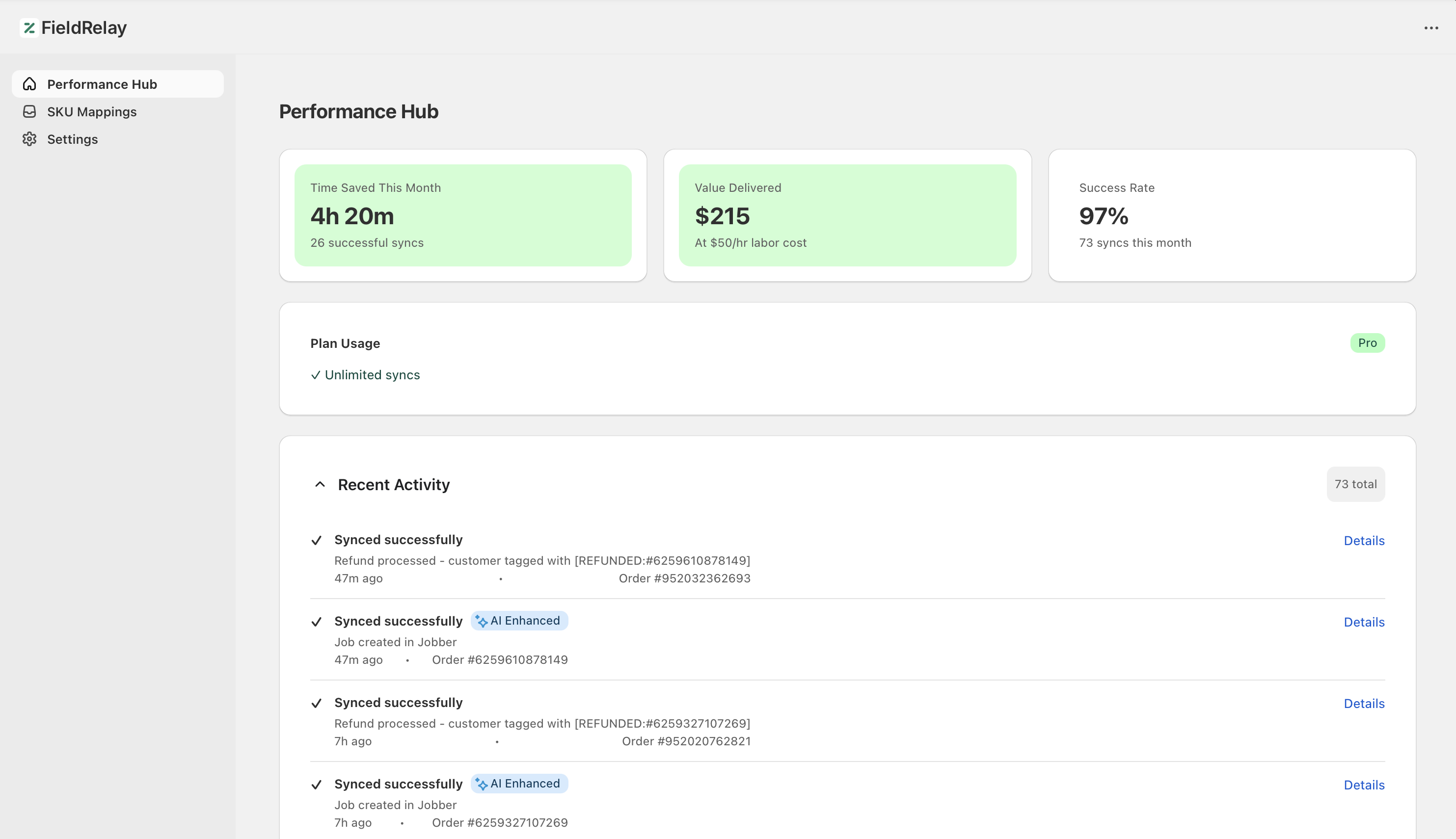Image resolution: width=1456 pixels, height=839 pixels.
Task: Open the three-dot more options menu
Action: coord(1430,27)
